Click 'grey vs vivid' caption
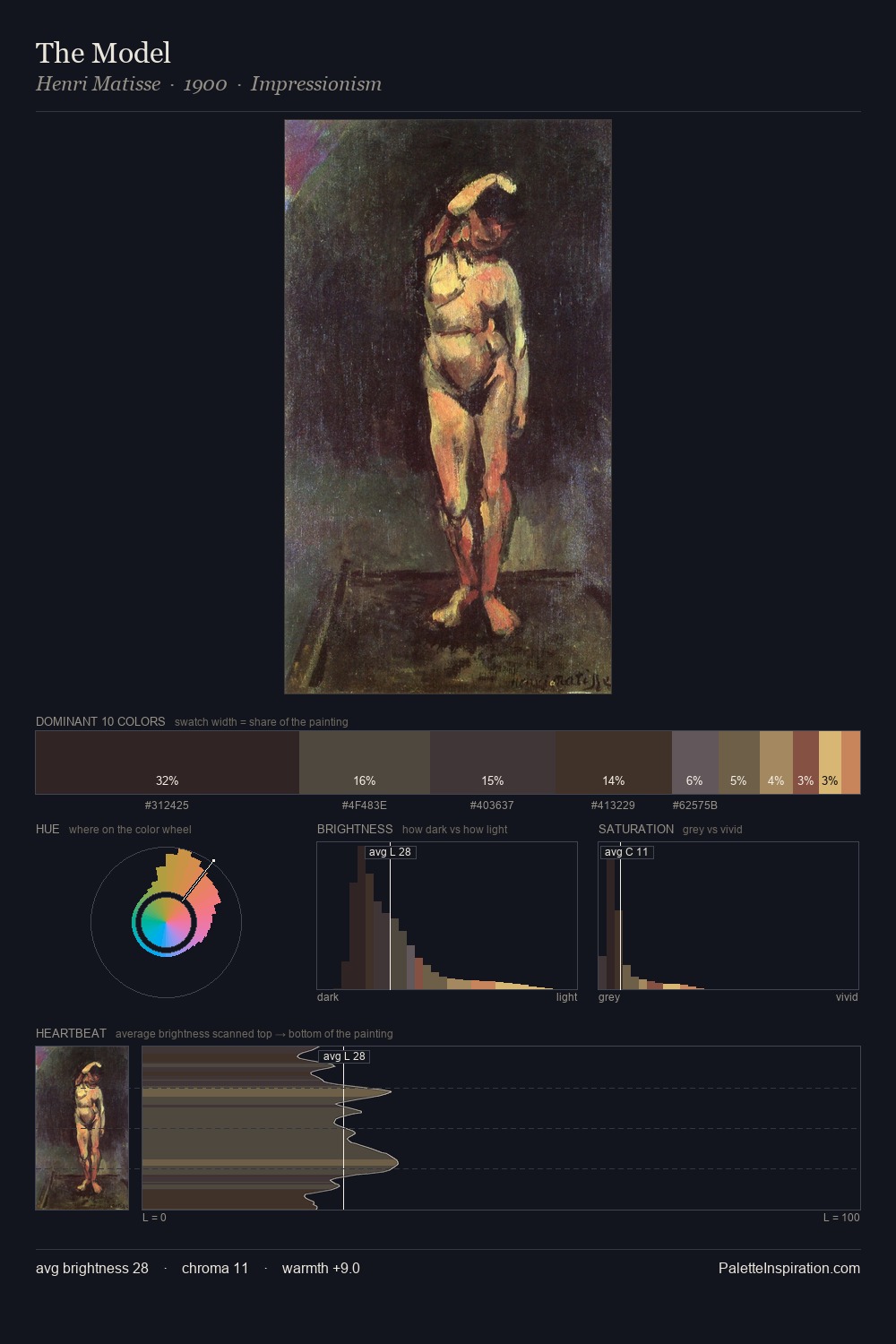 pyautogui.click(x=712, y=830)
